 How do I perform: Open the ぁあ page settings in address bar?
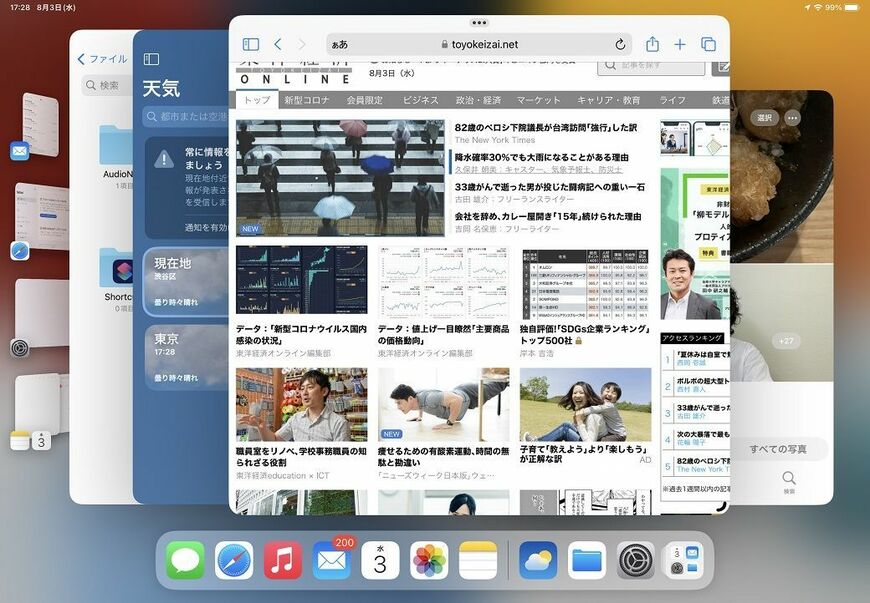pyautogui.click(x=341, y=44)
